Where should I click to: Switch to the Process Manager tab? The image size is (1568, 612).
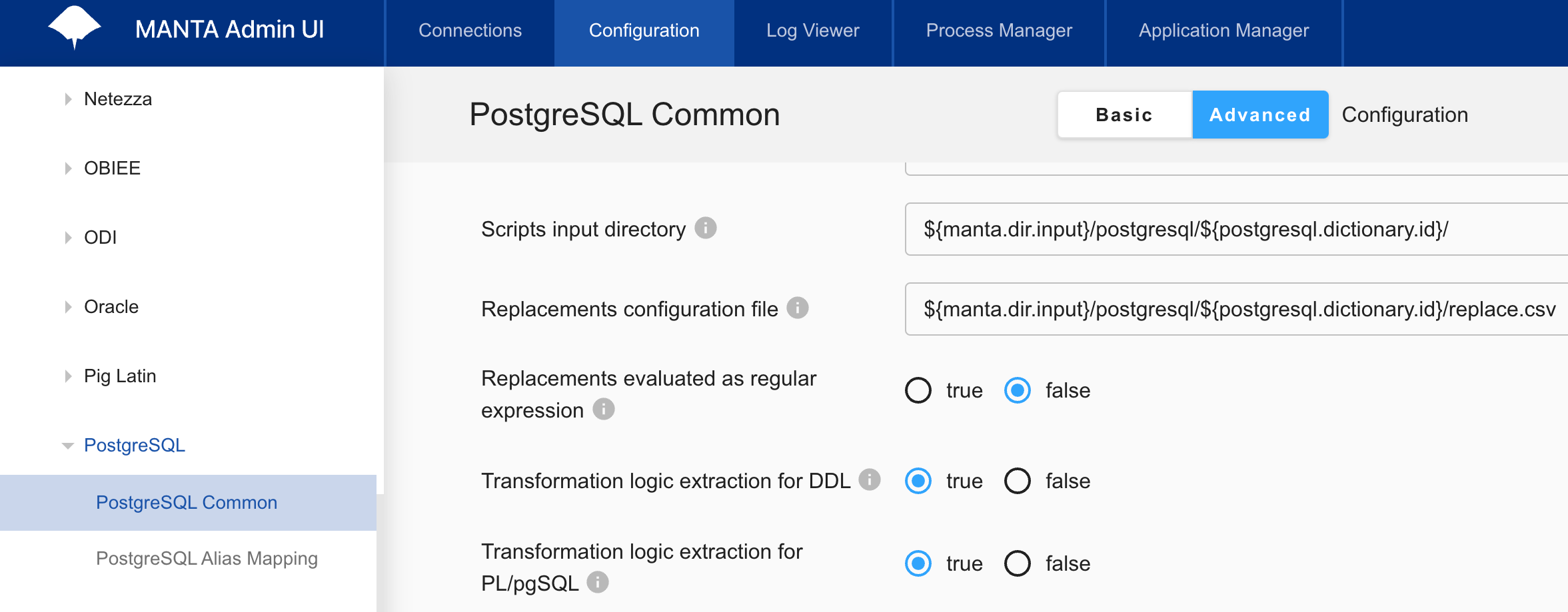click(998, 31)
